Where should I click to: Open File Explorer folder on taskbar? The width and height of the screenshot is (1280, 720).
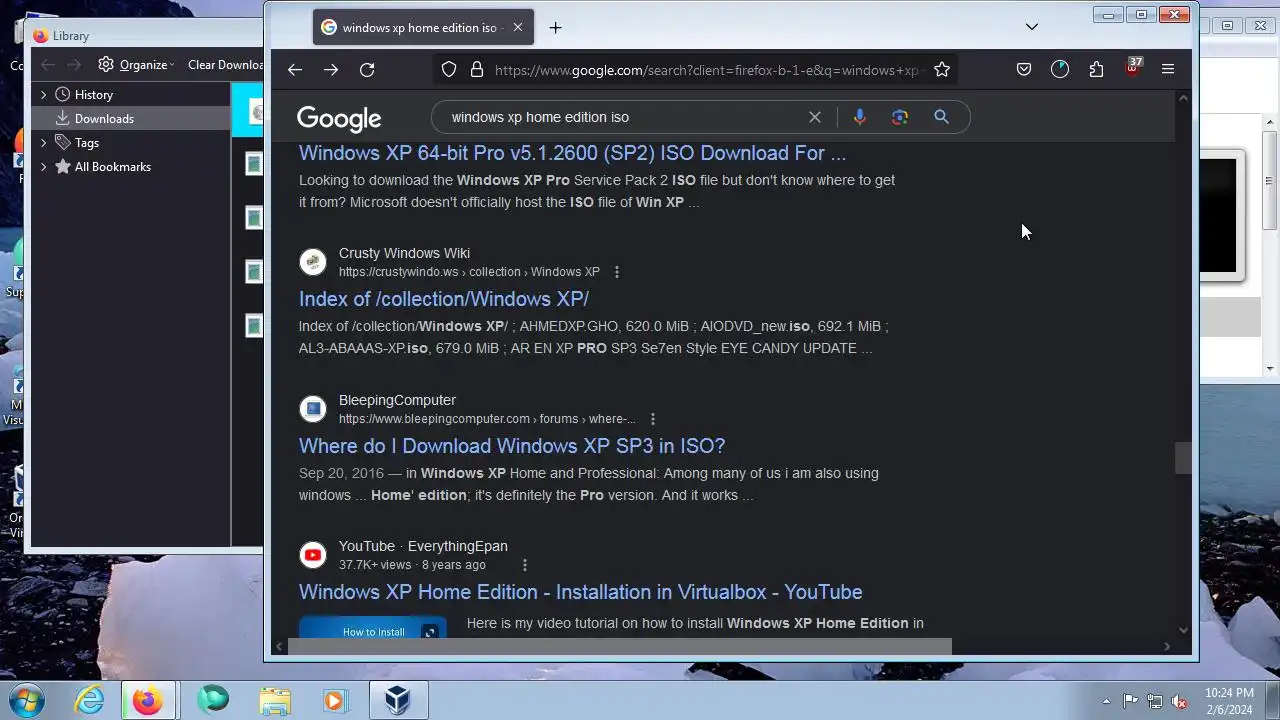[x=274, y=700]
